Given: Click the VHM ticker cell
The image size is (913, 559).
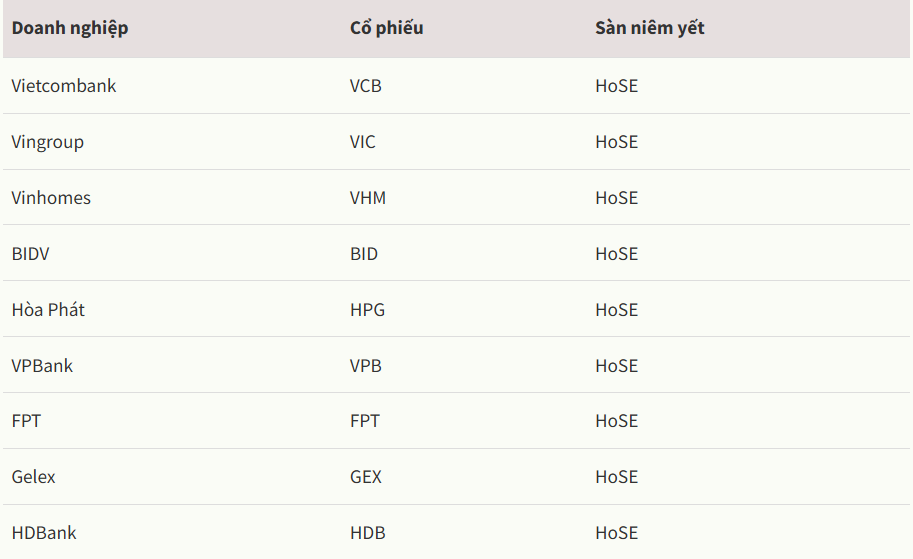Looking at the screenshot, I should point(368,197).
